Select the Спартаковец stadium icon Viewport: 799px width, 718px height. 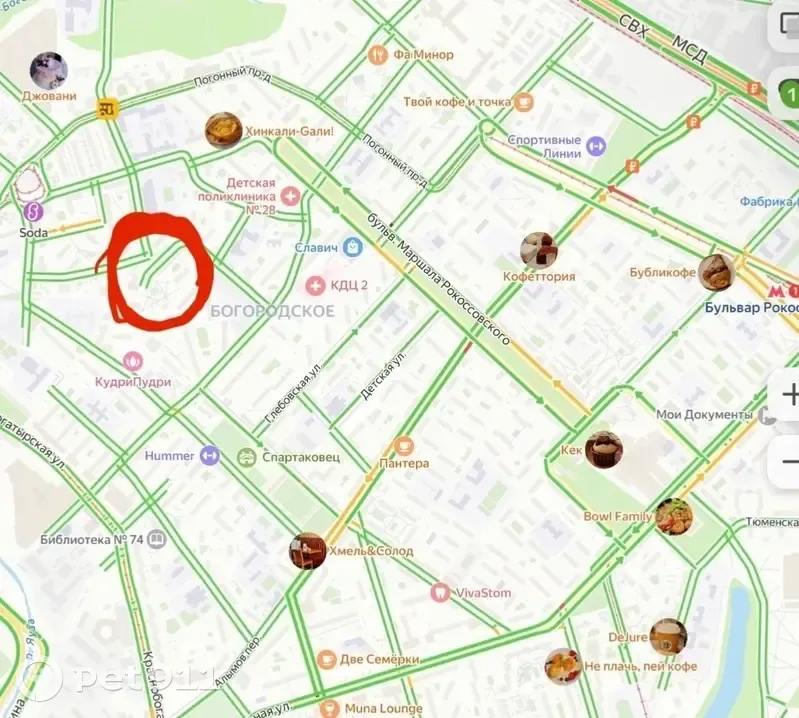(x=247, y=457)
